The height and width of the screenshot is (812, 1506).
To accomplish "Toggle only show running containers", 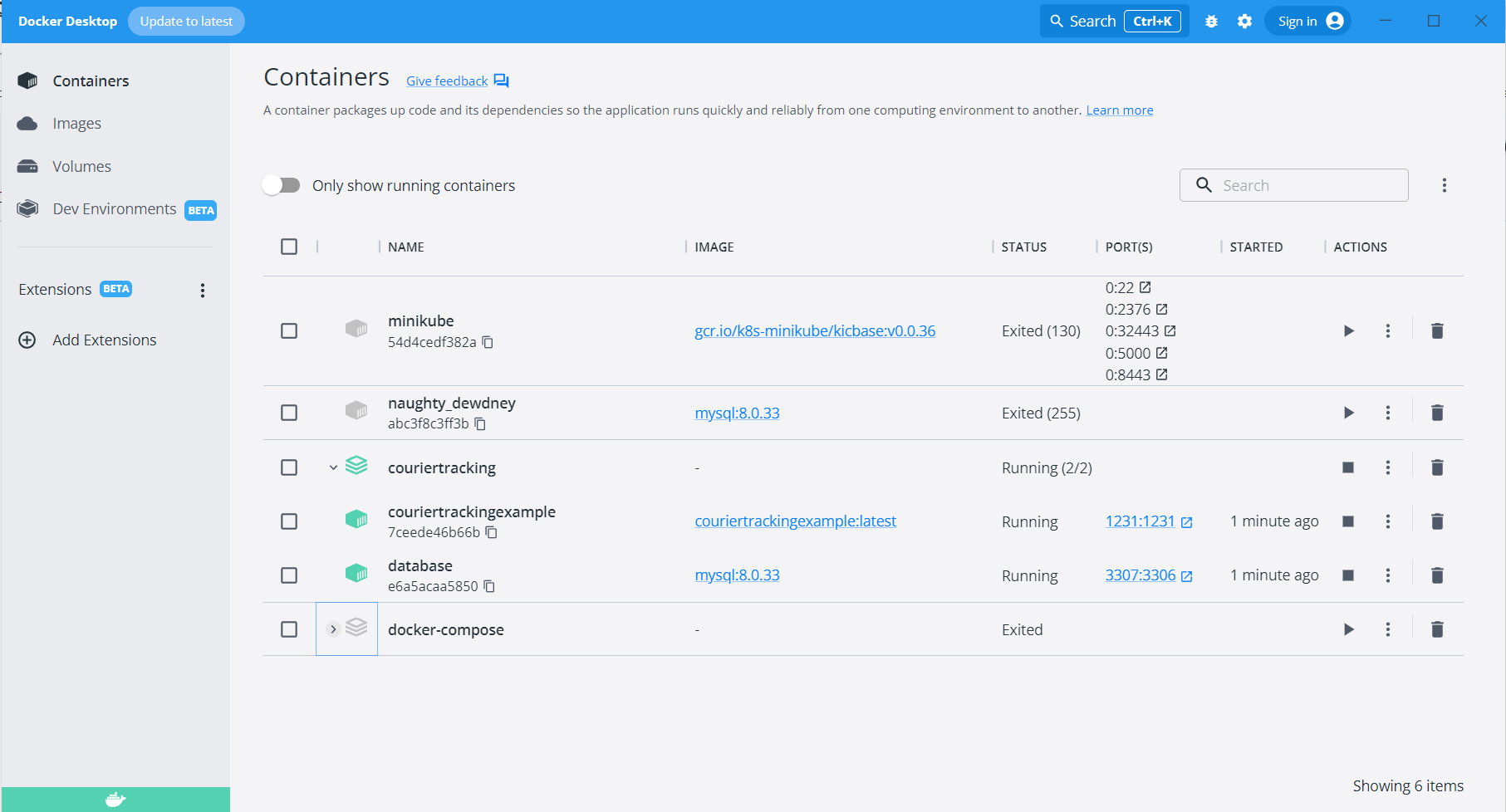I will point(282,185).
